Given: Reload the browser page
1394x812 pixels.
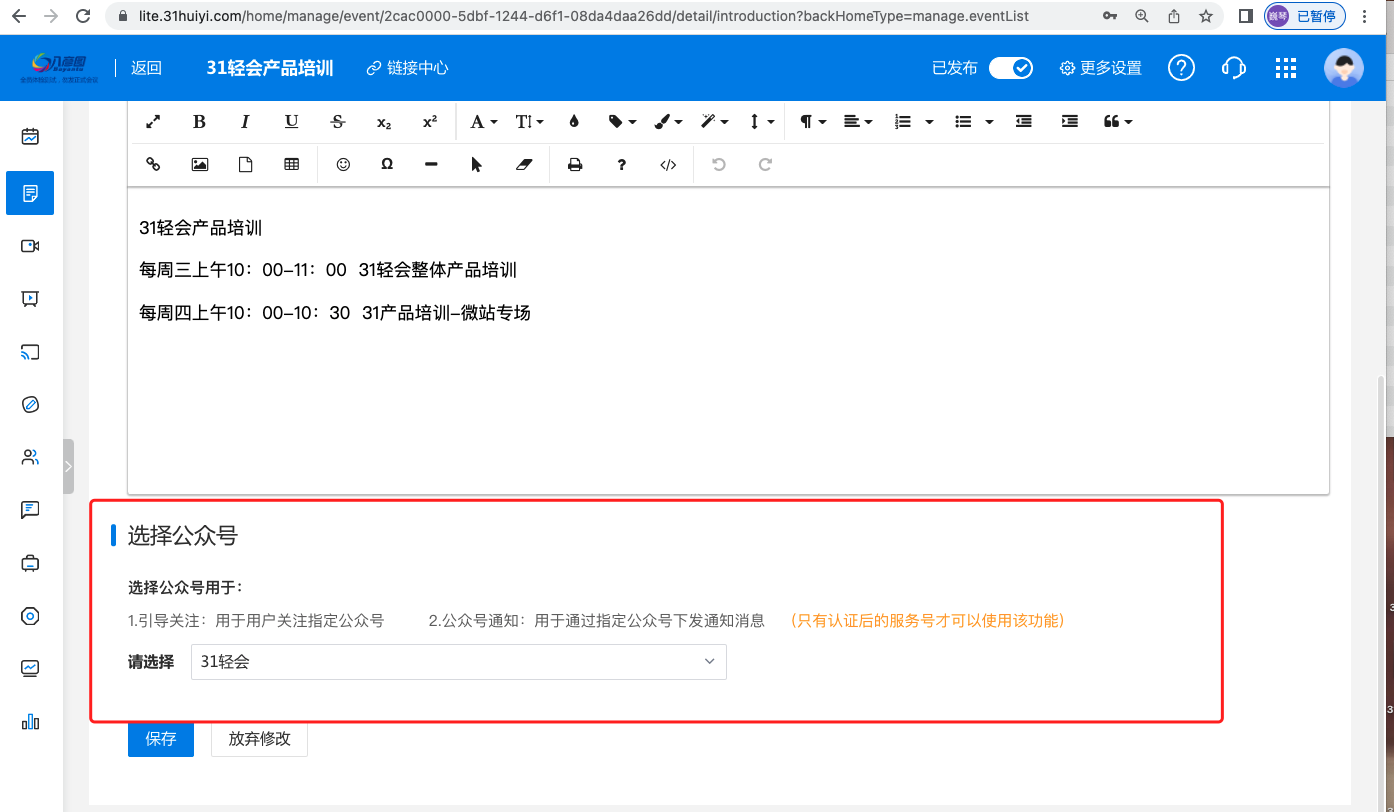Looking at the screenshot, I should pos(84,17).
